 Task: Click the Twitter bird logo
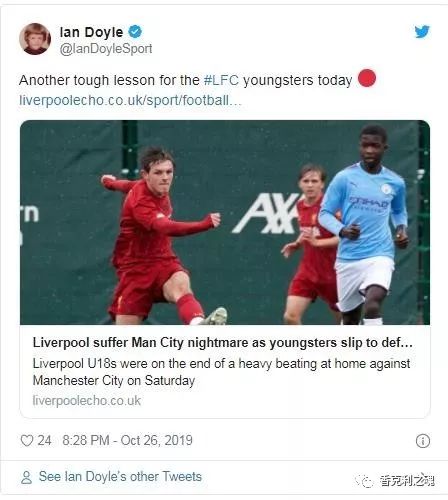point(422,32)
